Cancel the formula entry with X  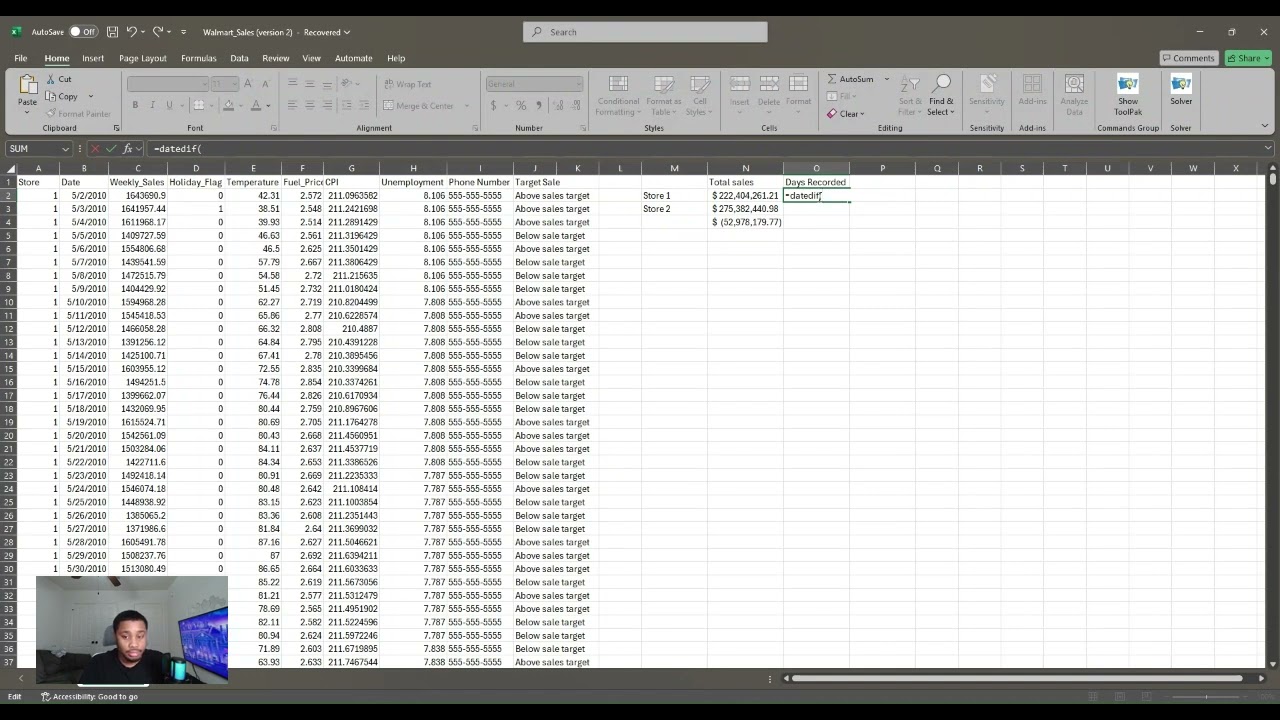pyautogui.click(x=97, y=149)
